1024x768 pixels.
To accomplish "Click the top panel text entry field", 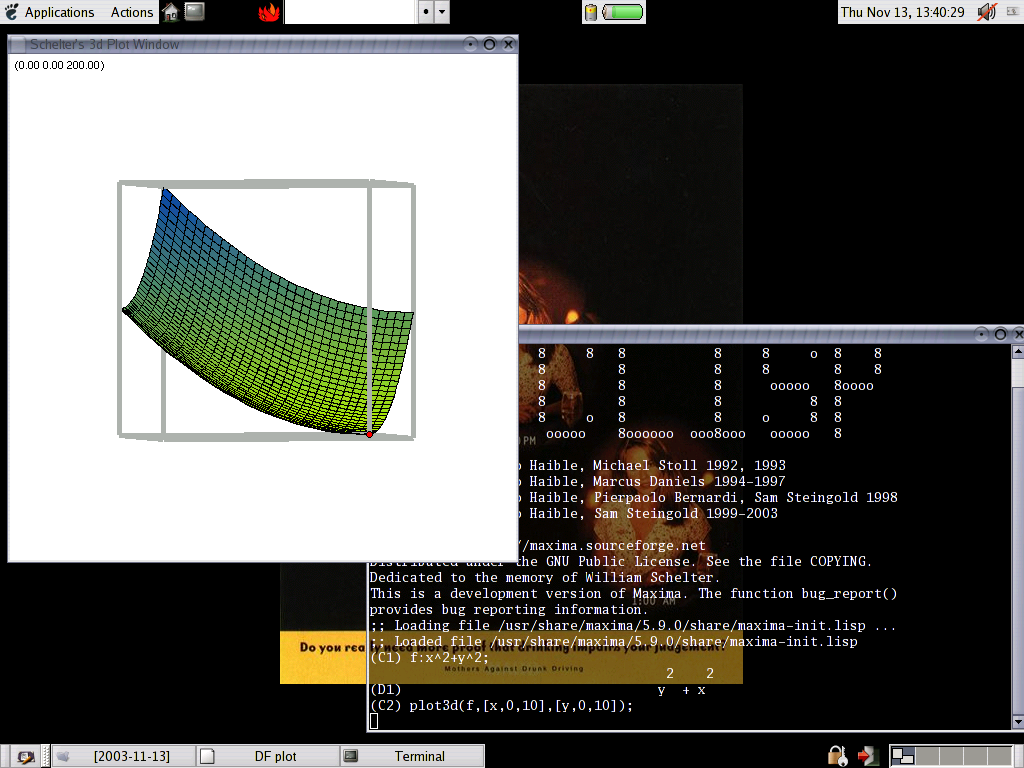I will 349,12.
